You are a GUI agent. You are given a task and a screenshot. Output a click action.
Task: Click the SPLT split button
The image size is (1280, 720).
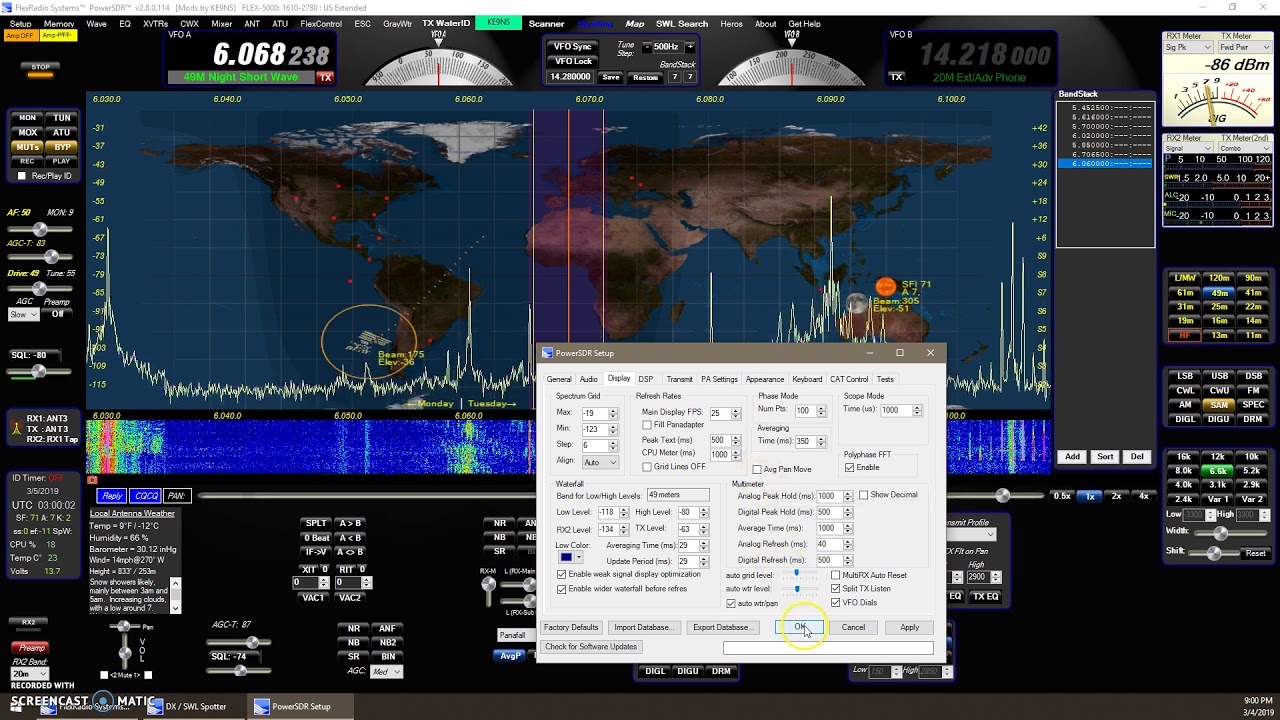[x=316, y=523]
